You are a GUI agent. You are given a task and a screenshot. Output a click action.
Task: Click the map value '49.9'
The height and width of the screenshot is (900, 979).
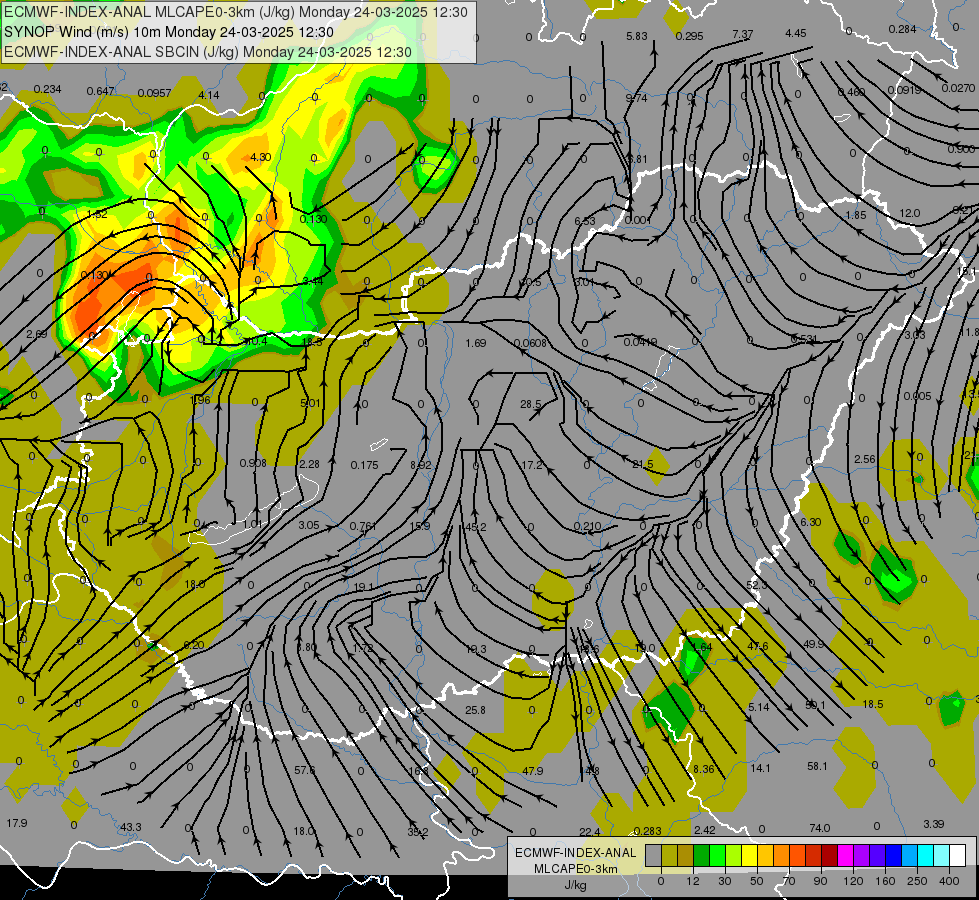click(x=814, y=644)
